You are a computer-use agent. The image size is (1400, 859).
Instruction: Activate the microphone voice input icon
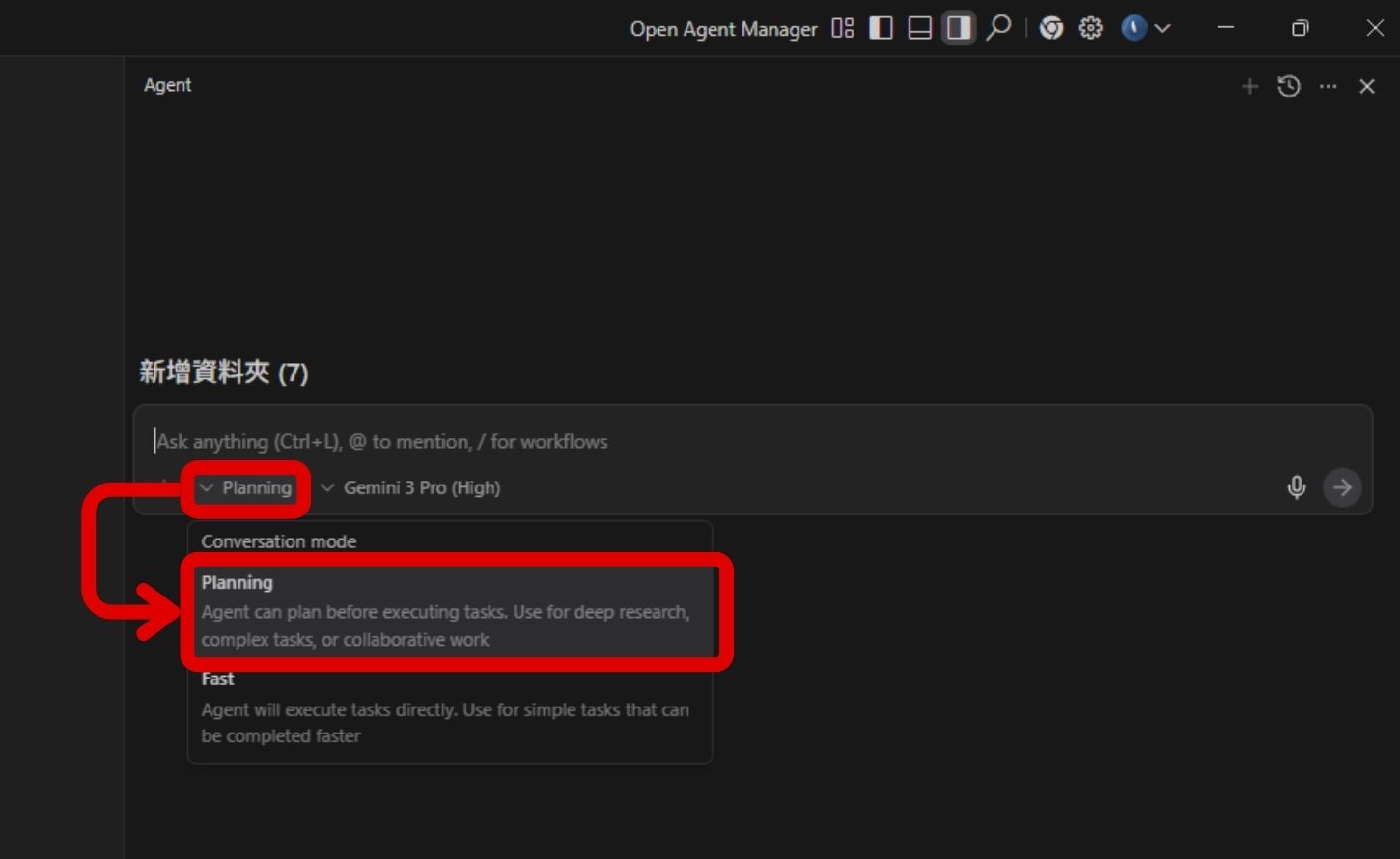(1296, 487)
